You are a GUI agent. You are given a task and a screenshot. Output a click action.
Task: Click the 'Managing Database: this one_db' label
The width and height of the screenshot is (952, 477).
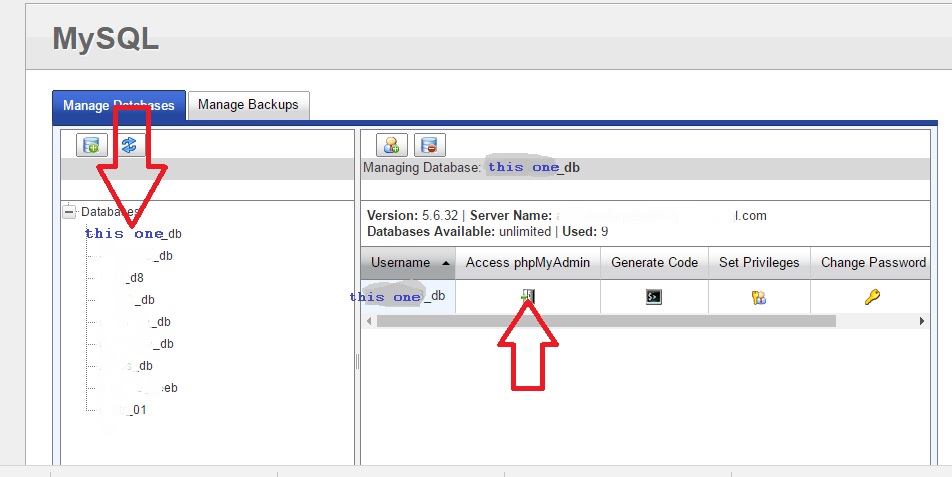(471, 167)
